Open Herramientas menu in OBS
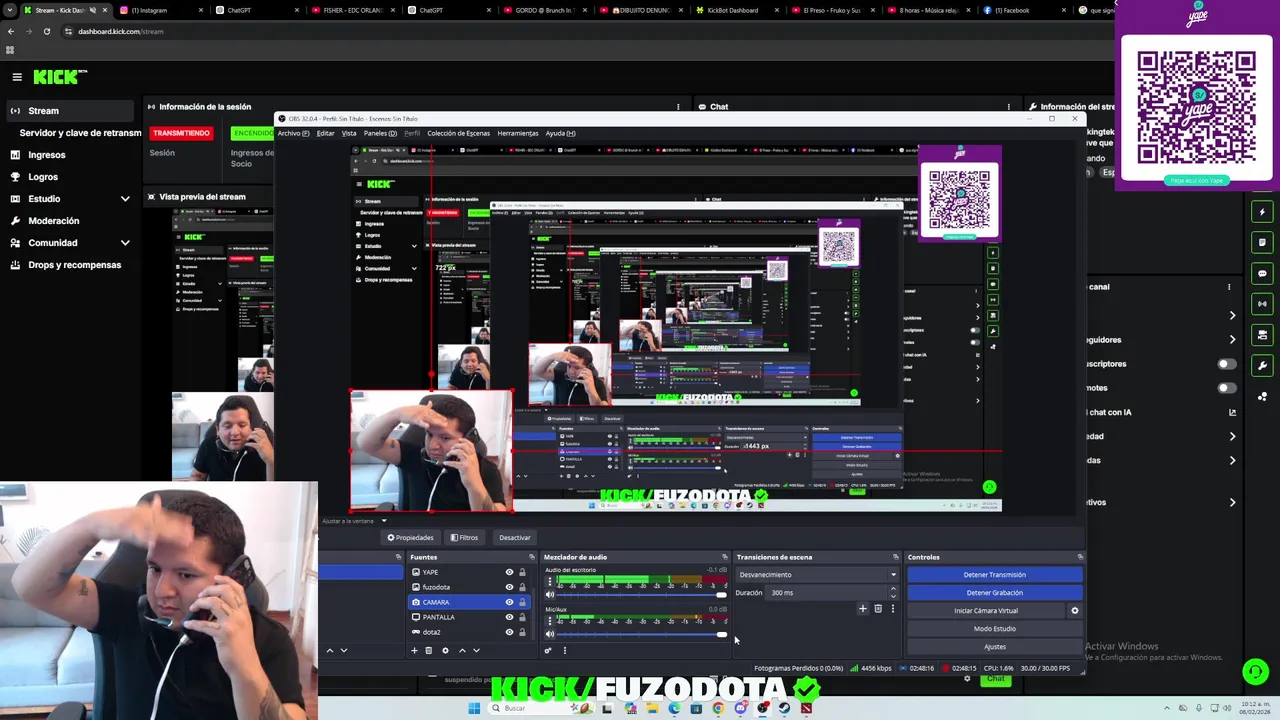 point(518,133)
